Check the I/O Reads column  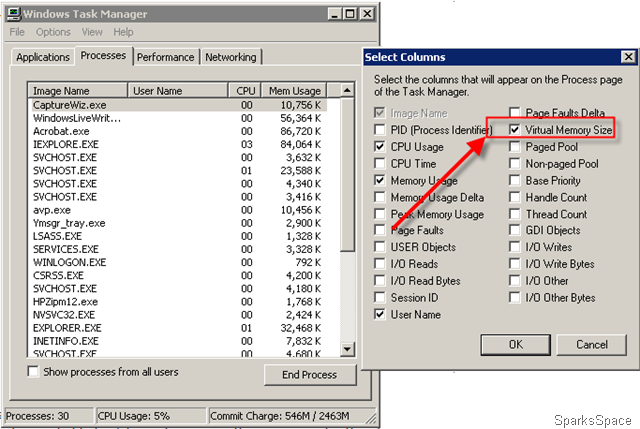click(380, 264)
